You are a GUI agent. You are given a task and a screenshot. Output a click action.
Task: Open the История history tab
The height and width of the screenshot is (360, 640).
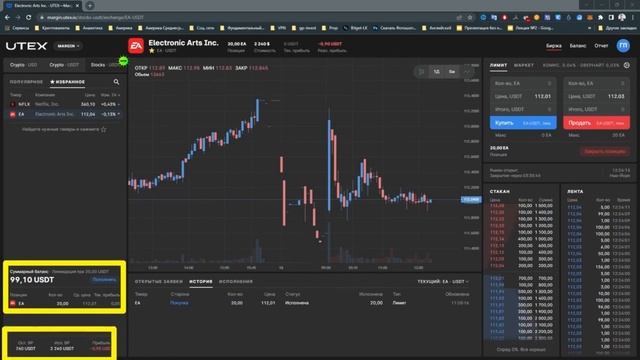200,282
